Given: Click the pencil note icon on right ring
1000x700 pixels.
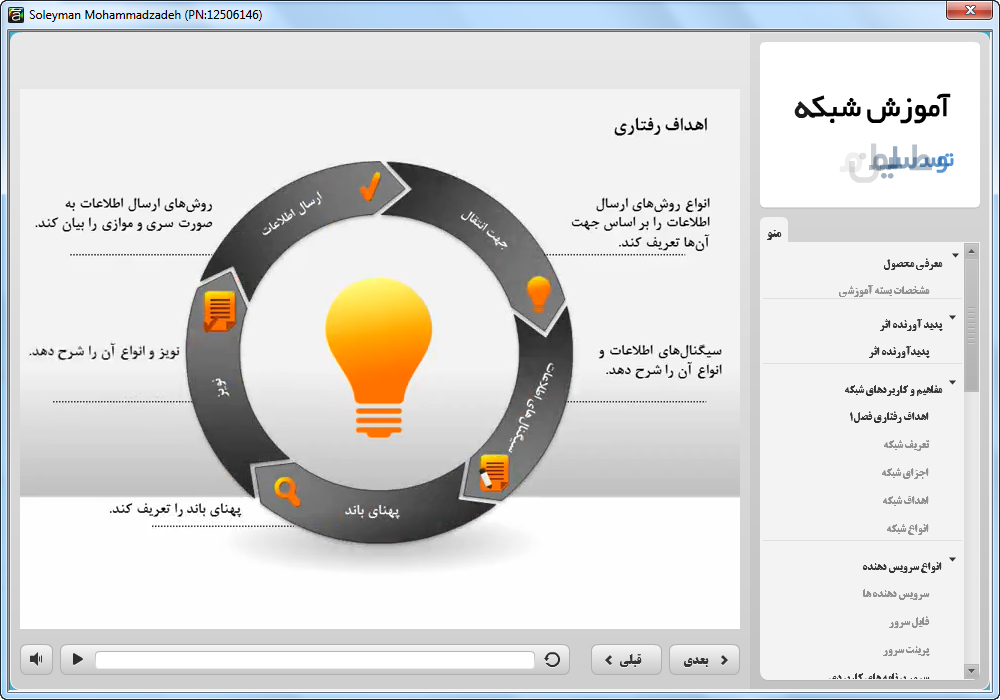Looking at the screenshot, I should [493, 472].
